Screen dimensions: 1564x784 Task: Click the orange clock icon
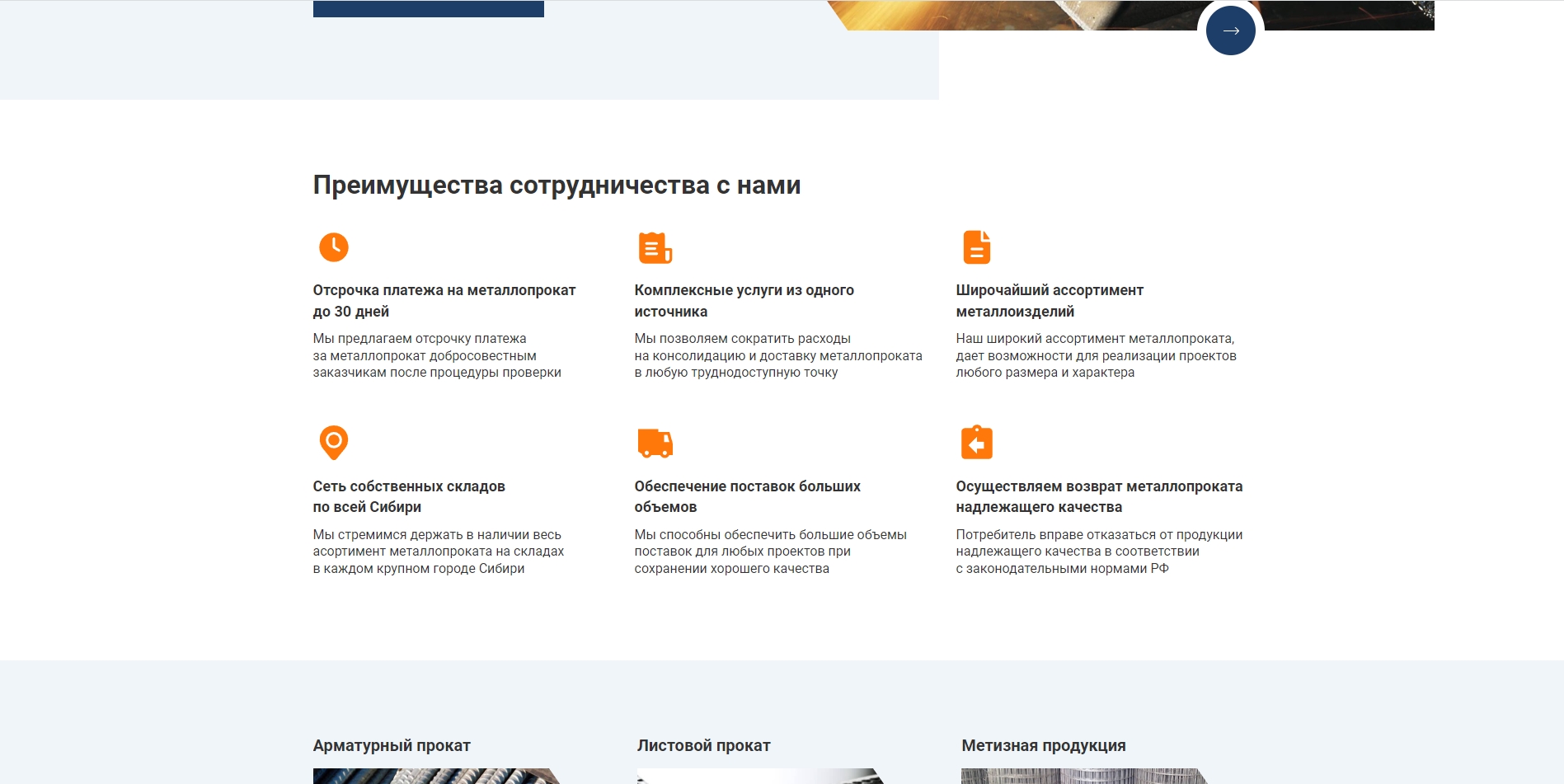coord(334,247)
